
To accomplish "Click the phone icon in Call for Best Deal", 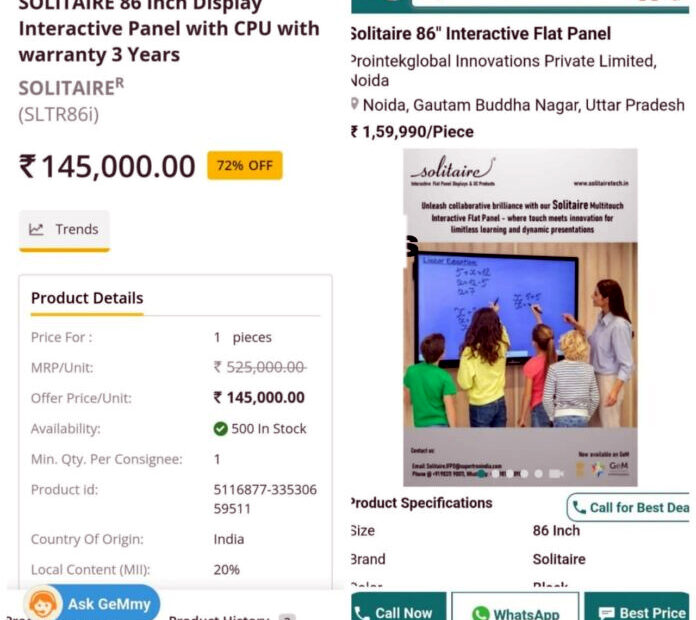I will (x=579, y=507).
